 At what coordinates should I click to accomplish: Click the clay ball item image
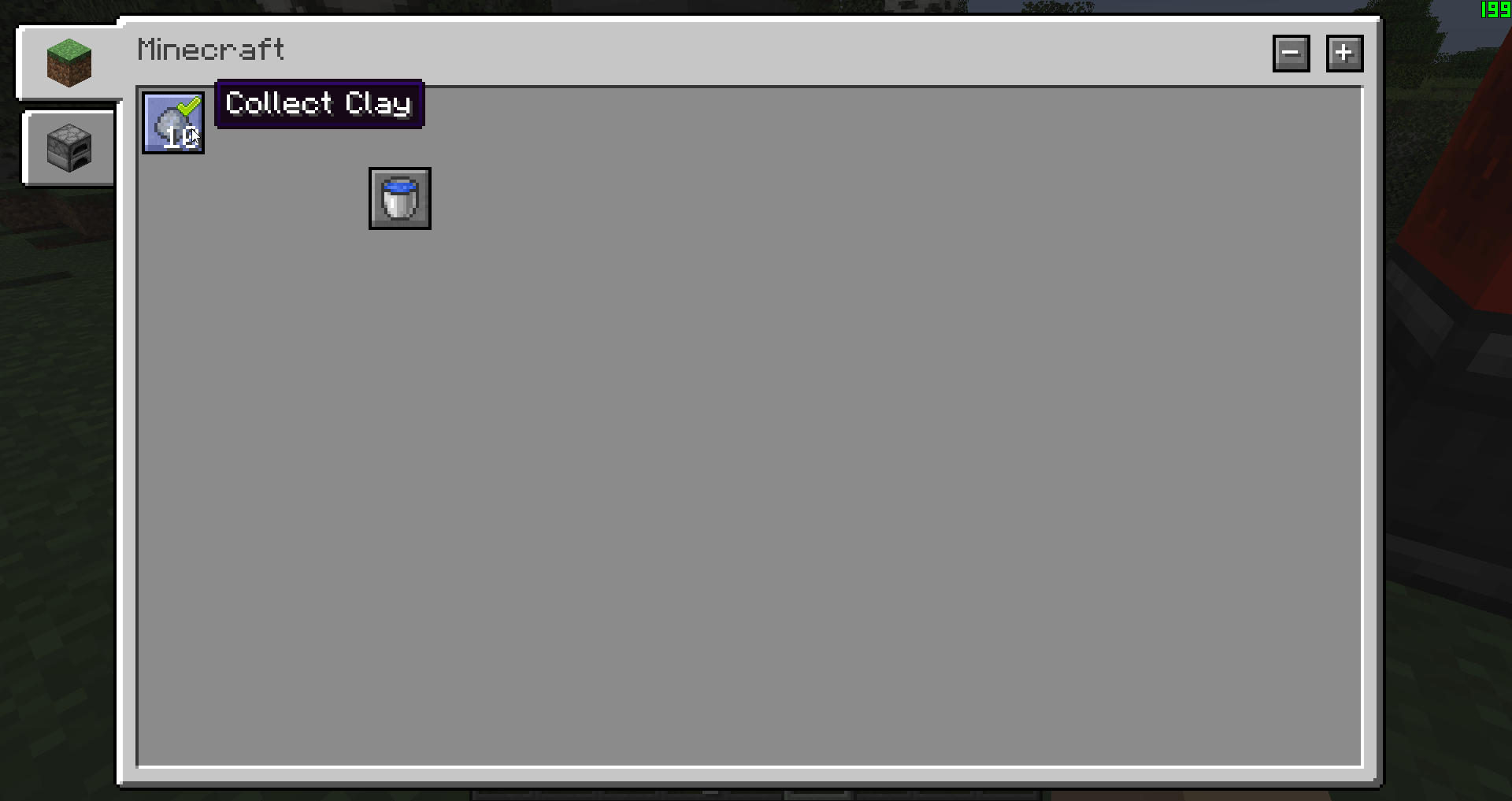click(x=171, y=124)
